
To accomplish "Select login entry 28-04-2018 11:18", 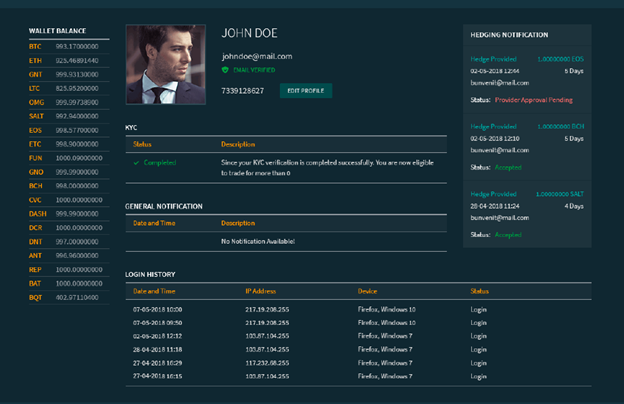I will [358, 349].
